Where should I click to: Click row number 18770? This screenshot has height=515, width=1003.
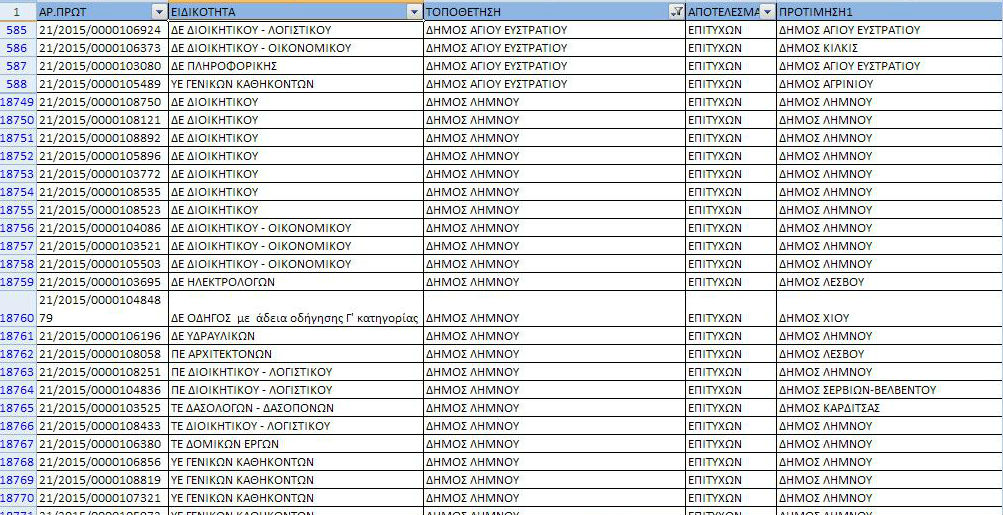click(x=18, y=498)
